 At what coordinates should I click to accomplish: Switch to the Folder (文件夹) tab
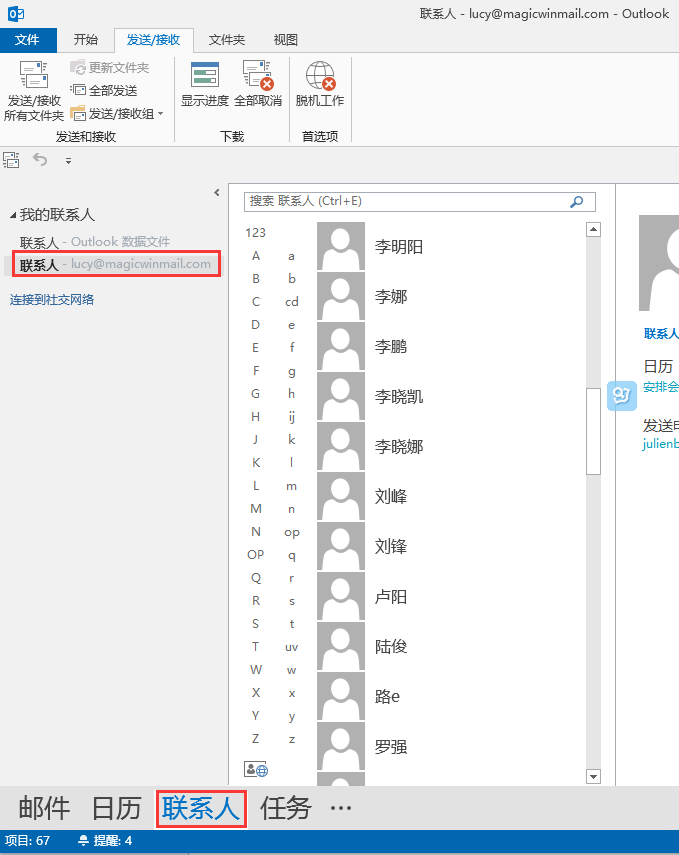click(x=226, y=40)
